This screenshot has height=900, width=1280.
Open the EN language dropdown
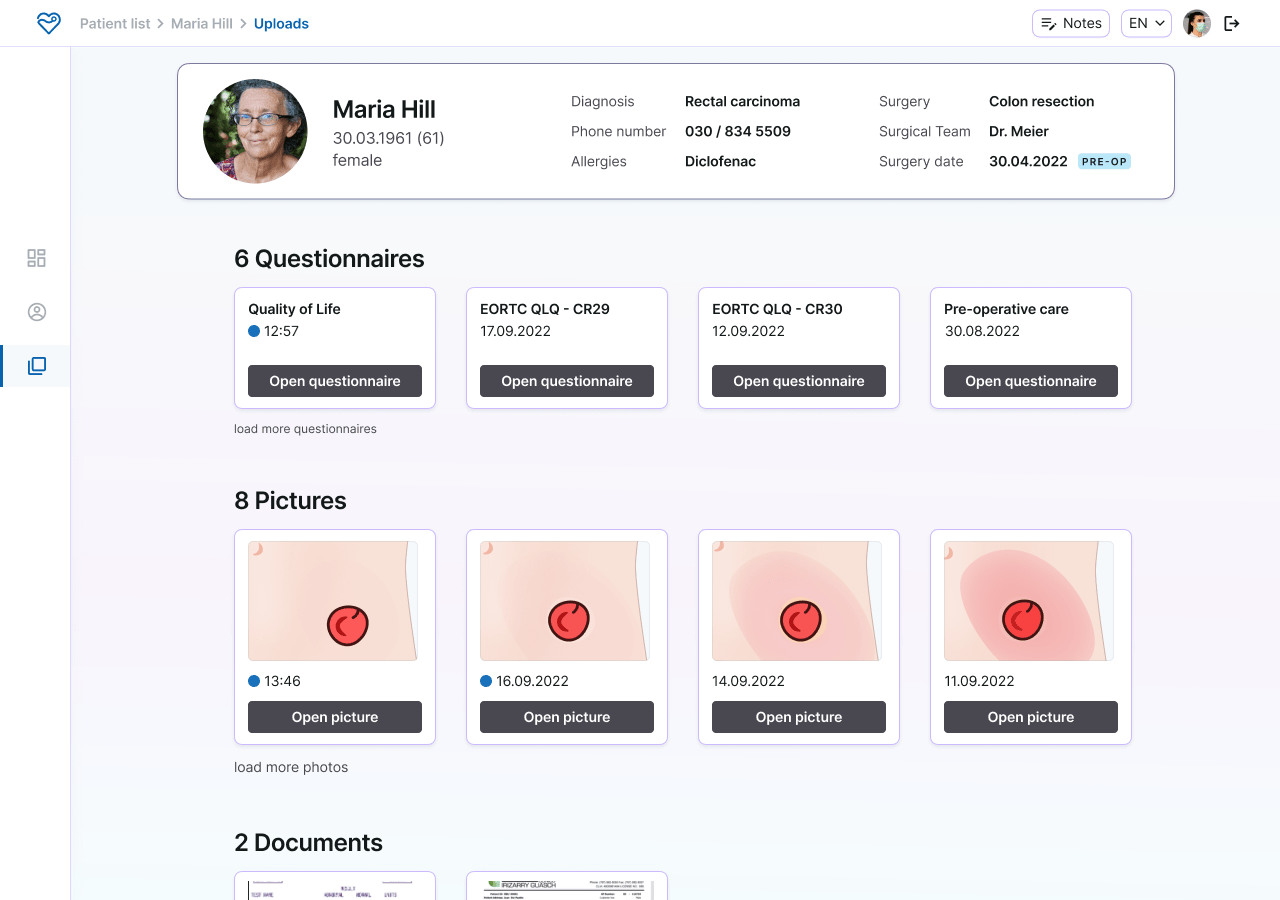pyautogui.click(x=1146, y=22)
